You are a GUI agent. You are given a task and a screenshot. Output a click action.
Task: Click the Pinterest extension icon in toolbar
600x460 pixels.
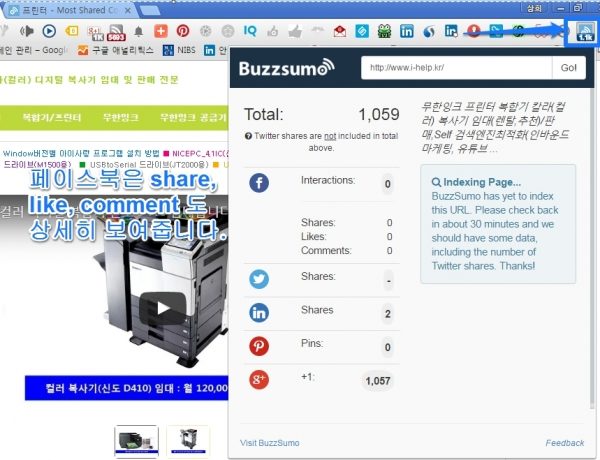tap(183, 31)
